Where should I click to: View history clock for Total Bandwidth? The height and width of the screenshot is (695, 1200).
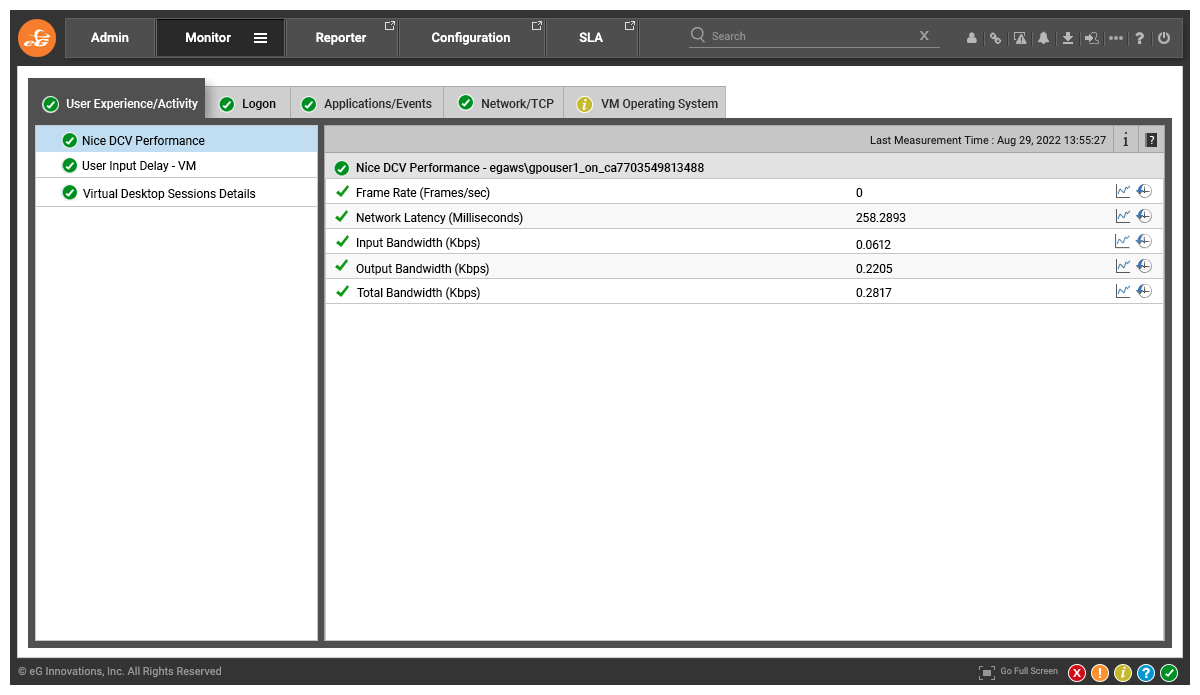[x=1144, y=291]
